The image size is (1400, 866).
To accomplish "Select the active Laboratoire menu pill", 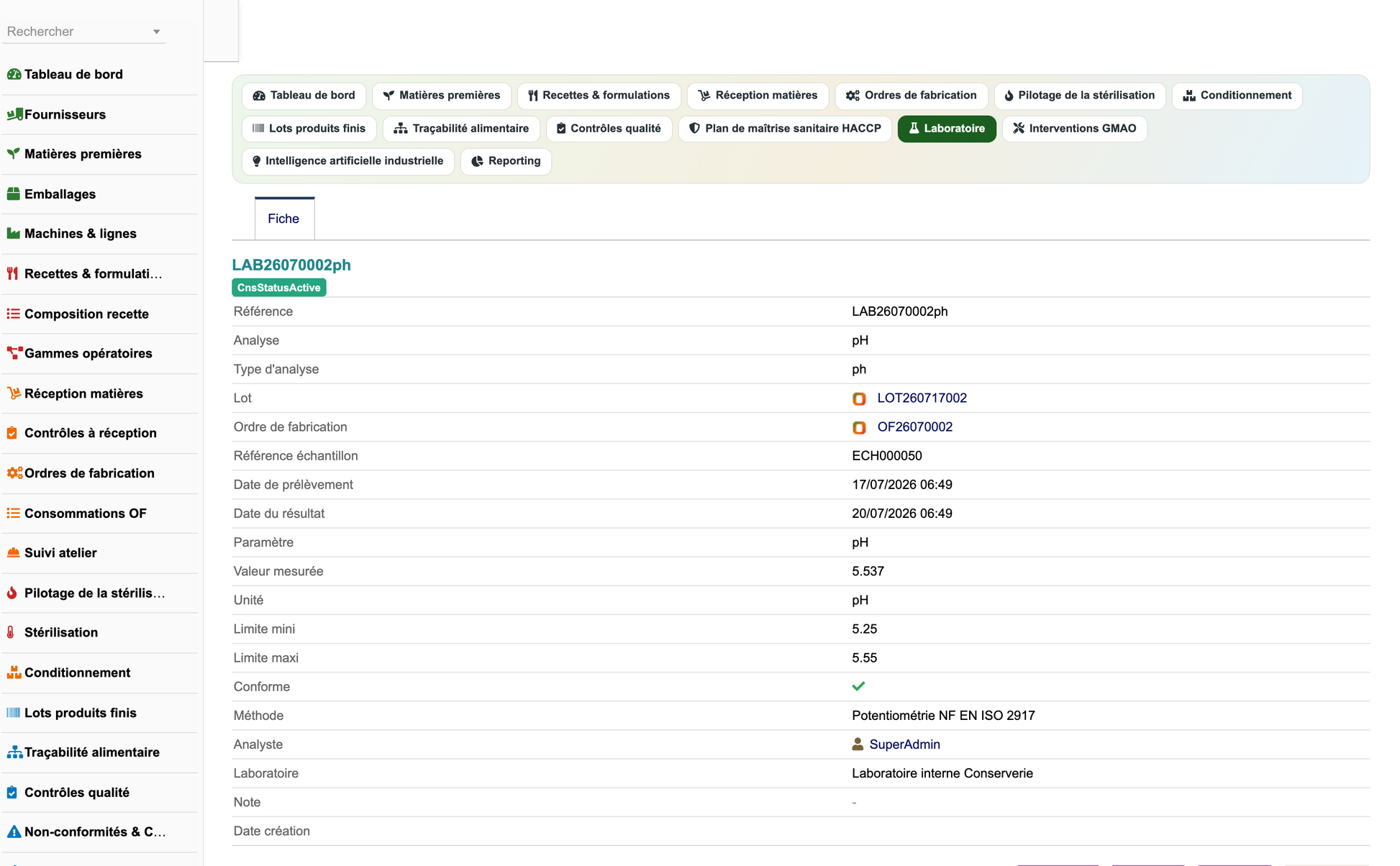I will point(947,129).
